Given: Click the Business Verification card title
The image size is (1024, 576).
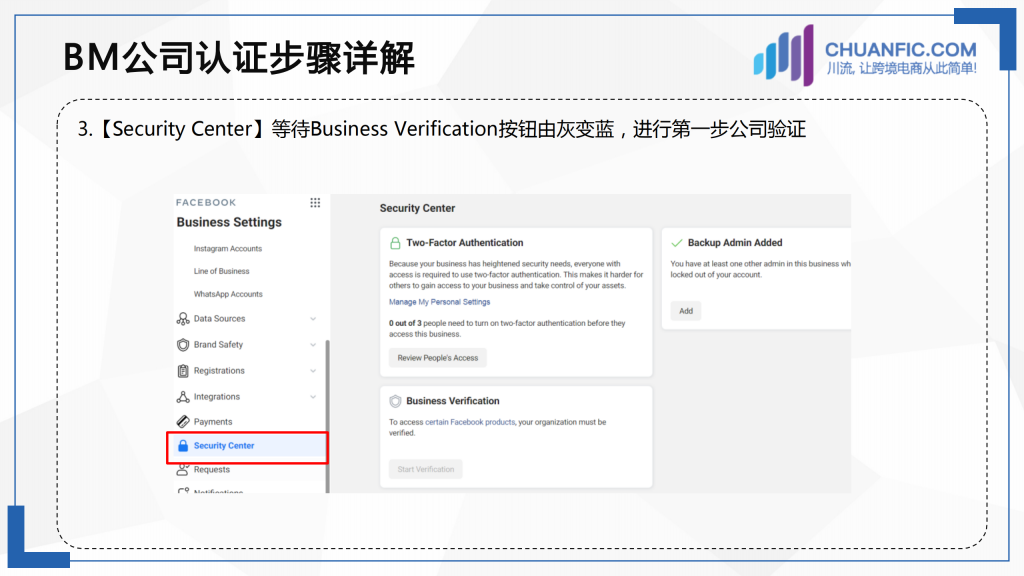Looking at the screenshot, I should pyautogui.click(x=453, y=401).
